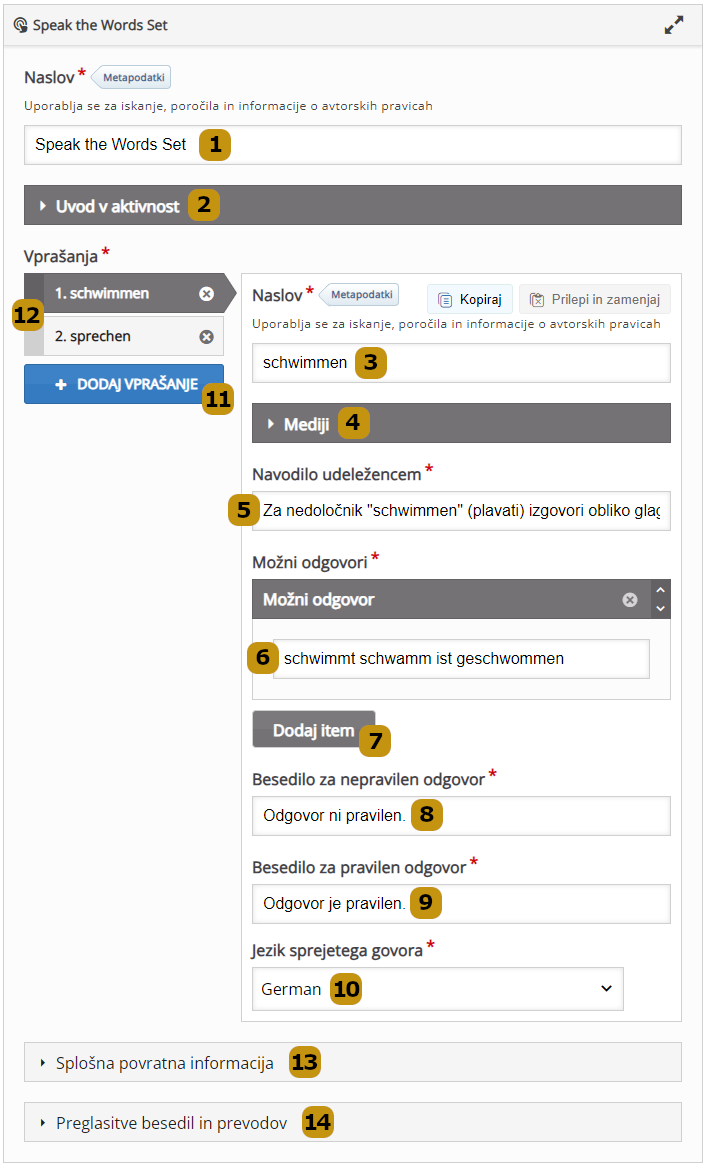Move the Možni odgovor item down

click(660, 608)
